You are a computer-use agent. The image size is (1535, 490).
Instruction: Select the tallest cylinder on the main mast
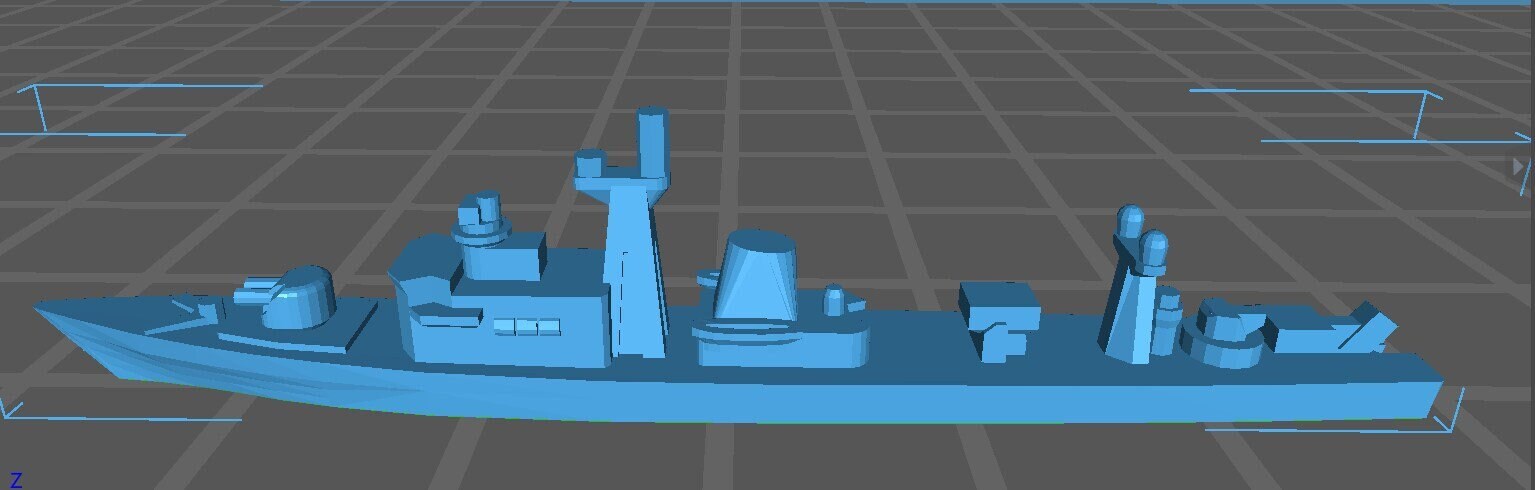(x=653, y=141)
